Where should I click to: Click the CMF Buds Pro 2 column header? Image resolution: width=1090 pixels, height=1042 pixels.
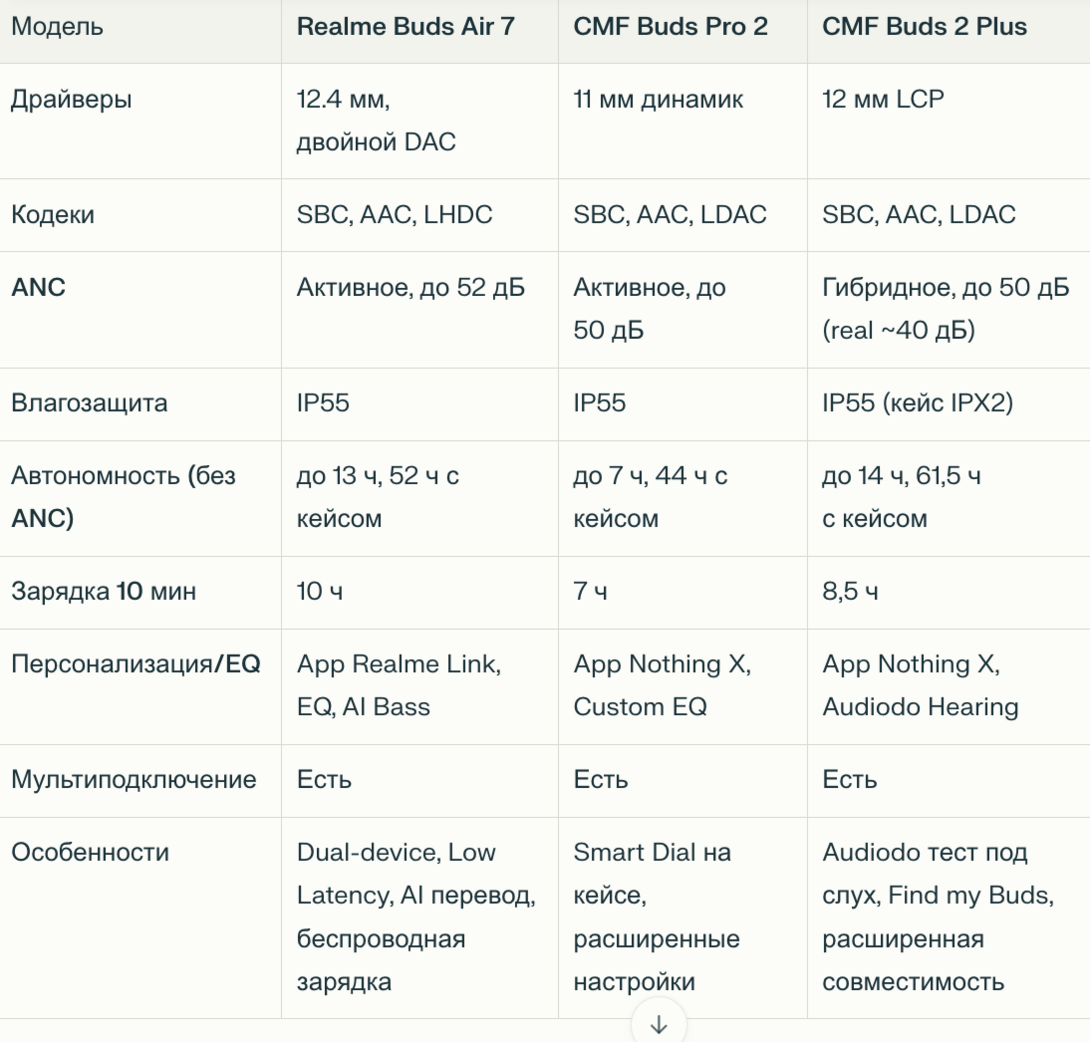point(670,27)
